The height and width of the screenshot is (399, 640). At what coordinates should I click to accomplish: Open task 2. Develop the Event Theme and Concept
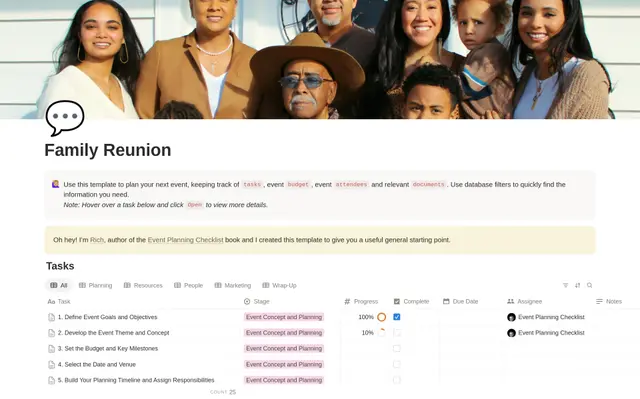click(113, 333)
